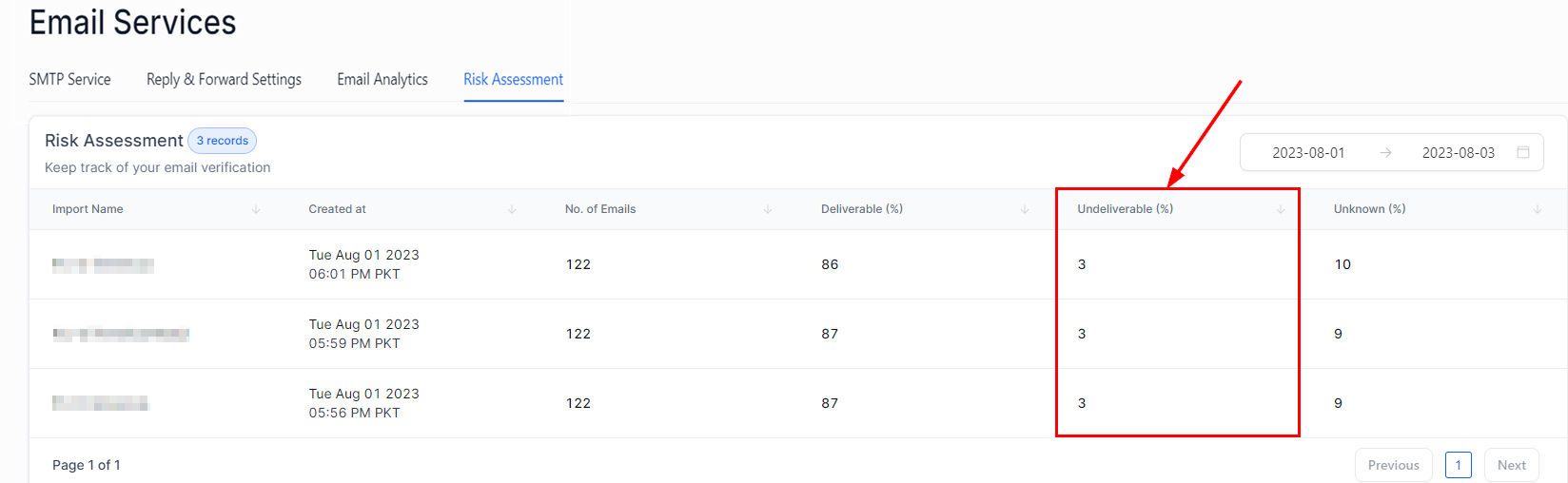Sort by No. of Emails arrow icon

click(x=768, y=209)
